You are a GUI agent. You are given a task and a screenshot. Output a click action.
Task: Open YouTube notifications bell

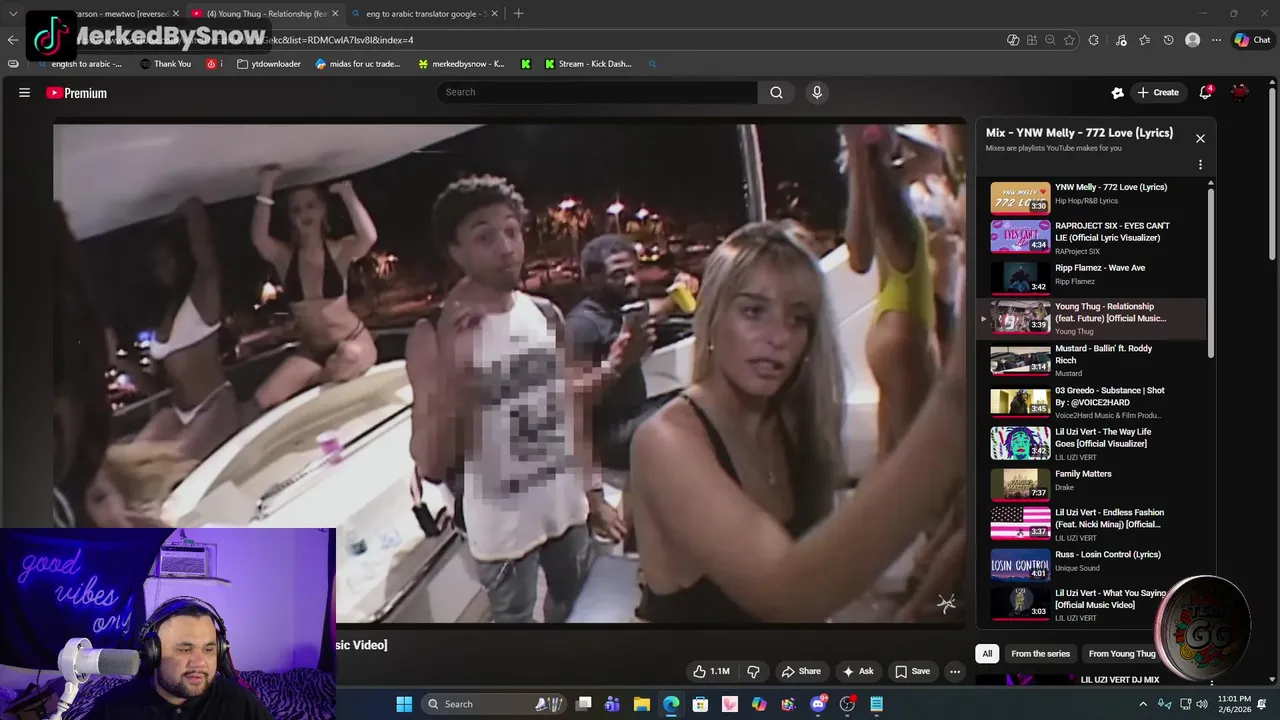pyautogui.click(x=1206, y=92)
